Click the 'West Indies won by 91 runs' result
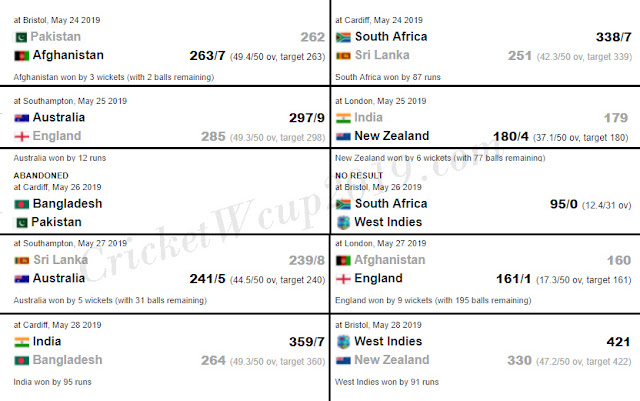 pos(387,382)
